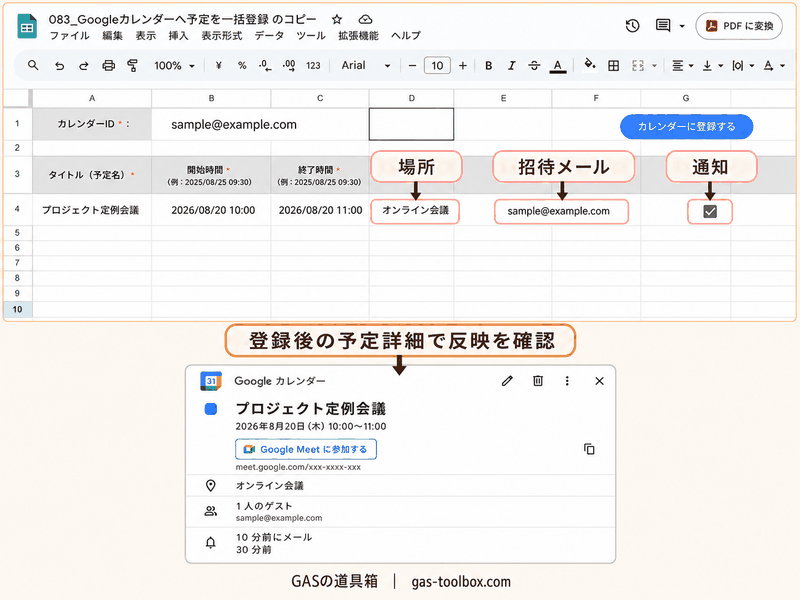Decrease the font size
The image size is (800, 600).
tap(413, 65)
